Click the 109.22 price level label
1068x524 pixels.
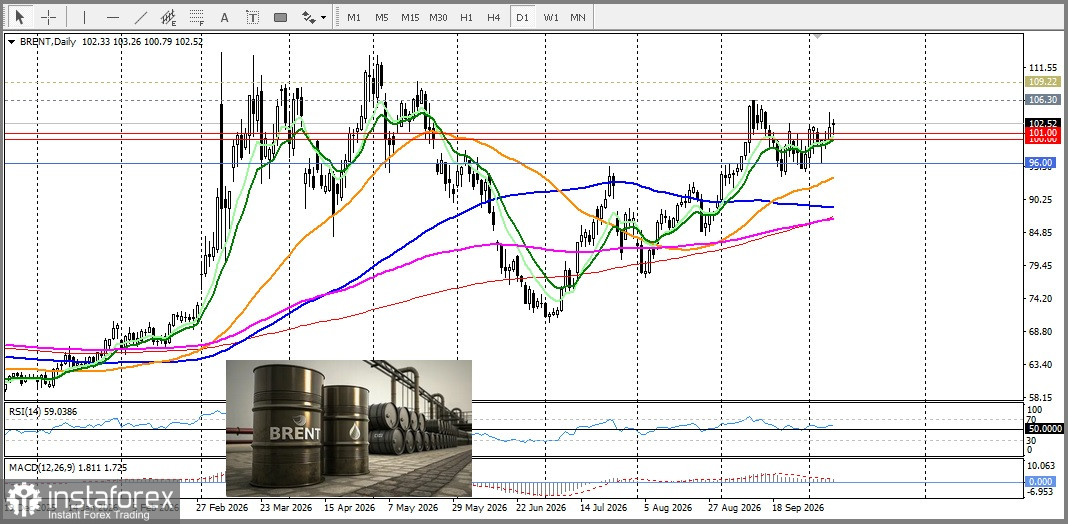(1042, 81)
